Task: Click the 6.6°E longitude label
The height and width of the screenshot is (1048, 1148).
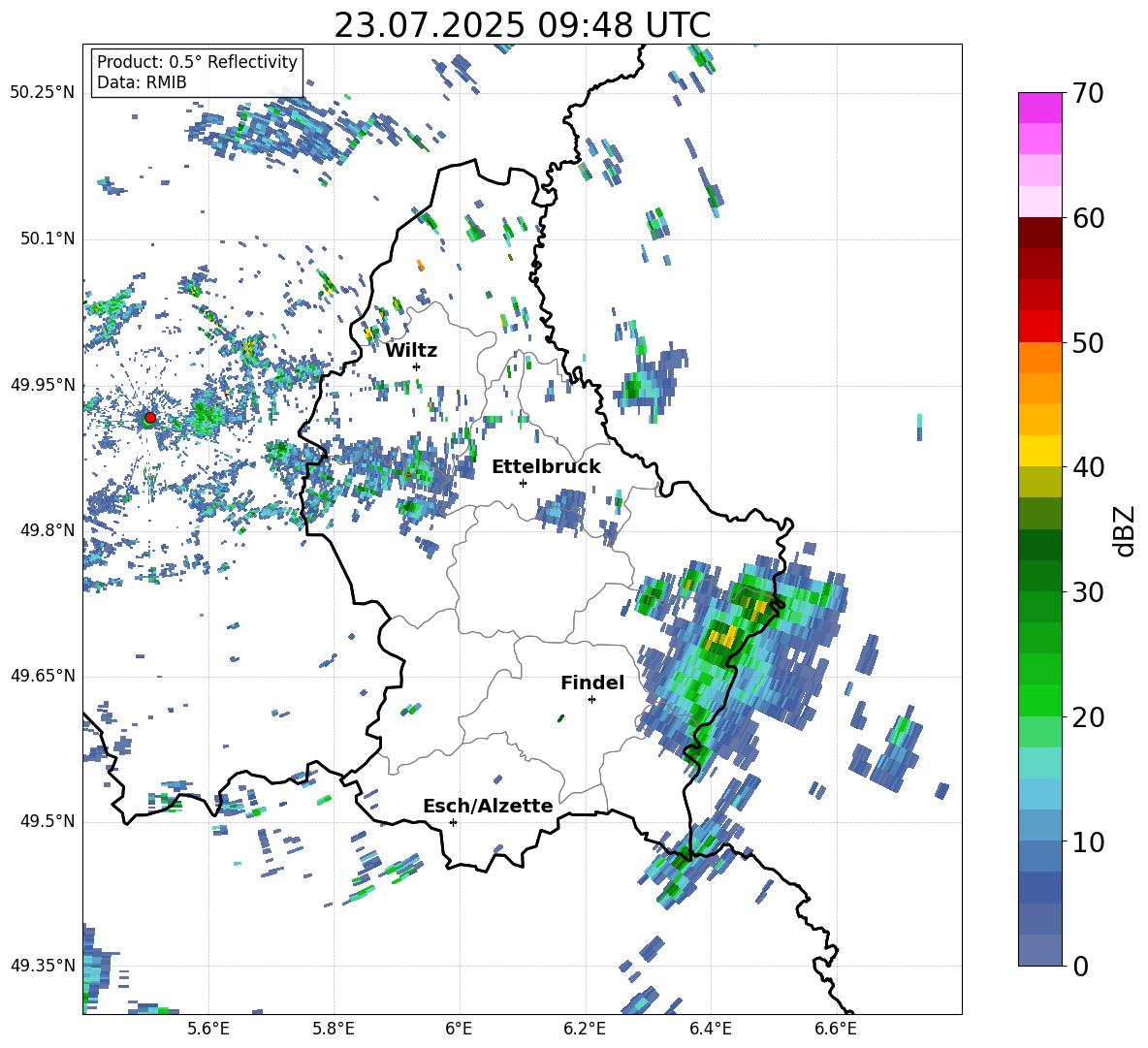Action: pyautogui.click(x=836, y=1029)
